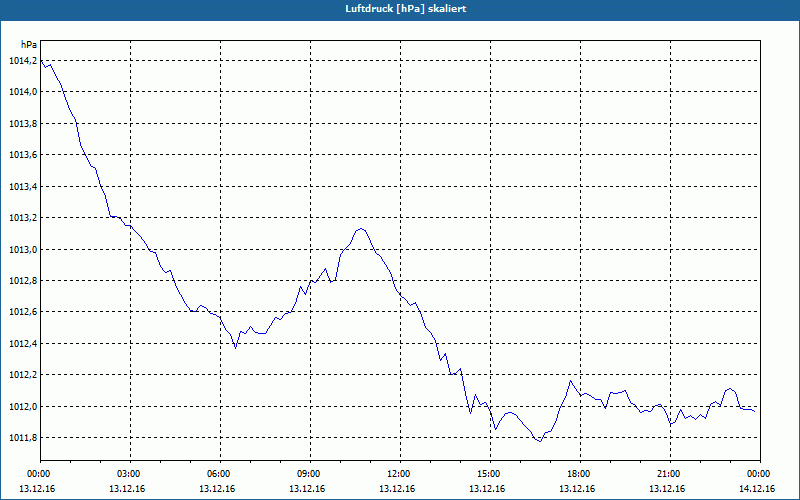Click the '1013,4' axis label
800x500 pixels.
[x=23, y=187]
